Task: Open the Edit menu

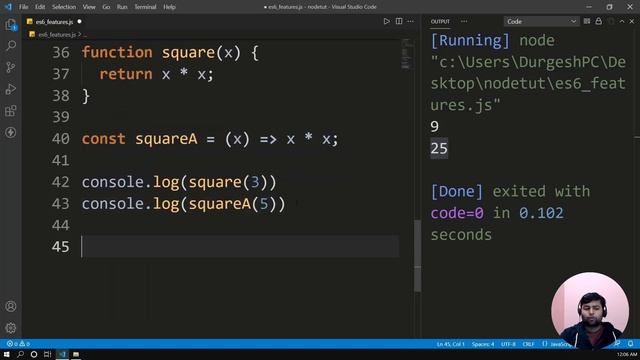Action: click(40, 7)
